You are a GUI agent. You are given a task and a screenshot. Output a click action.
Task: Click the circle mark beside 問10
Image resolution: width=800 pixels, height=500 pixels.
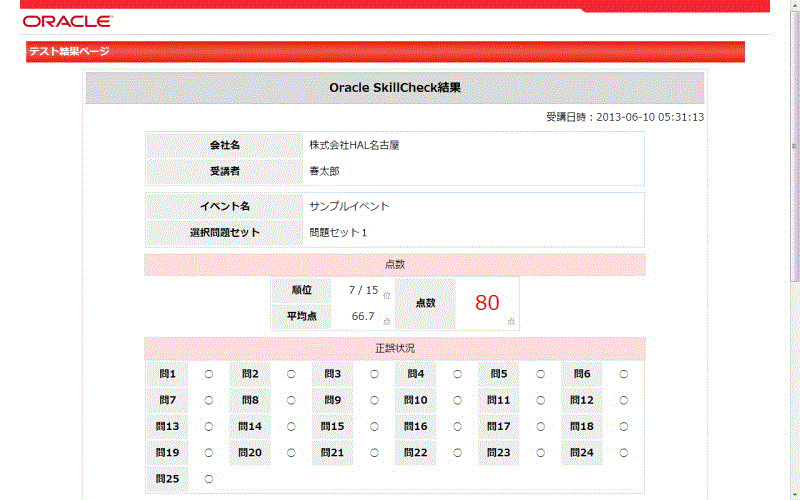point(458,401)
